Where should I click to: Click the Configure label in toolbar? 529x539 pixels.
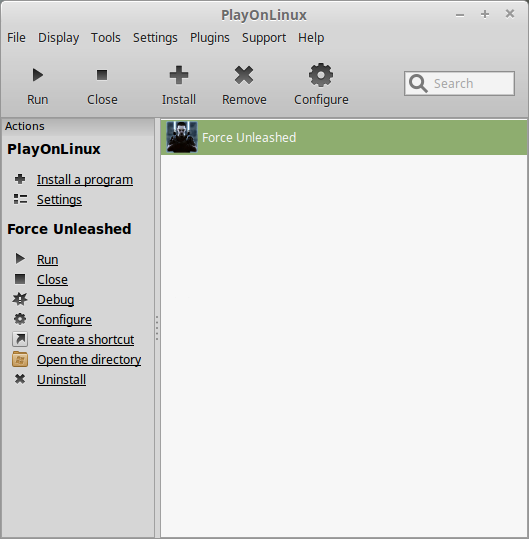pos(321,100)
